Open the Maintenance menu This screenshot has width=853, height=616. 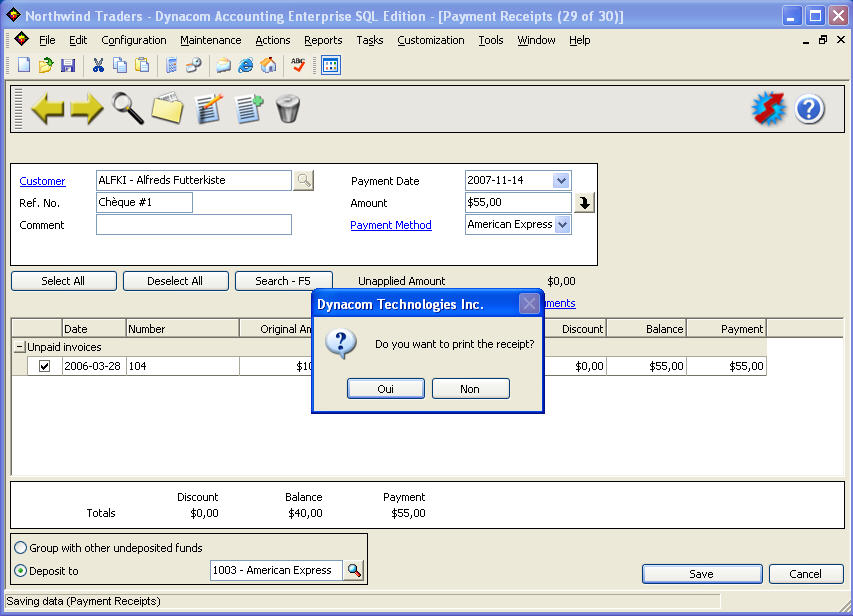pyautogui.click(x=211, y=40)
